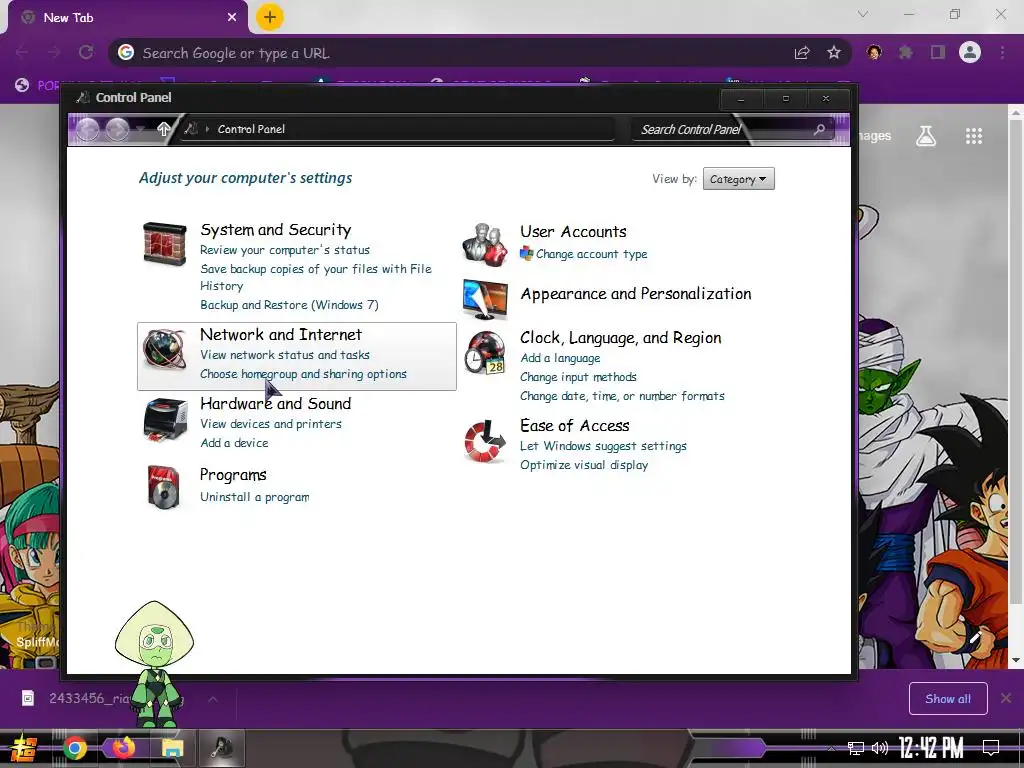
Task: Go back in Control Panel navigation
Action: (88, 129)
